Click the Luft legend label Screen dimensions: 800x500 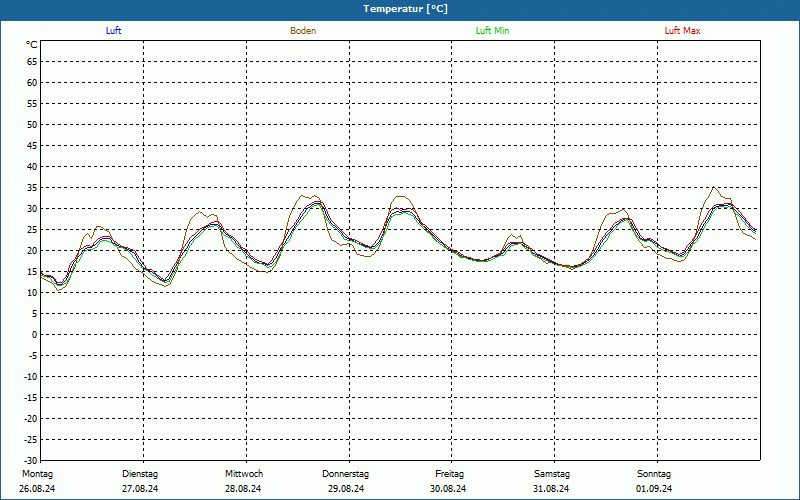[x=113, y=31]
